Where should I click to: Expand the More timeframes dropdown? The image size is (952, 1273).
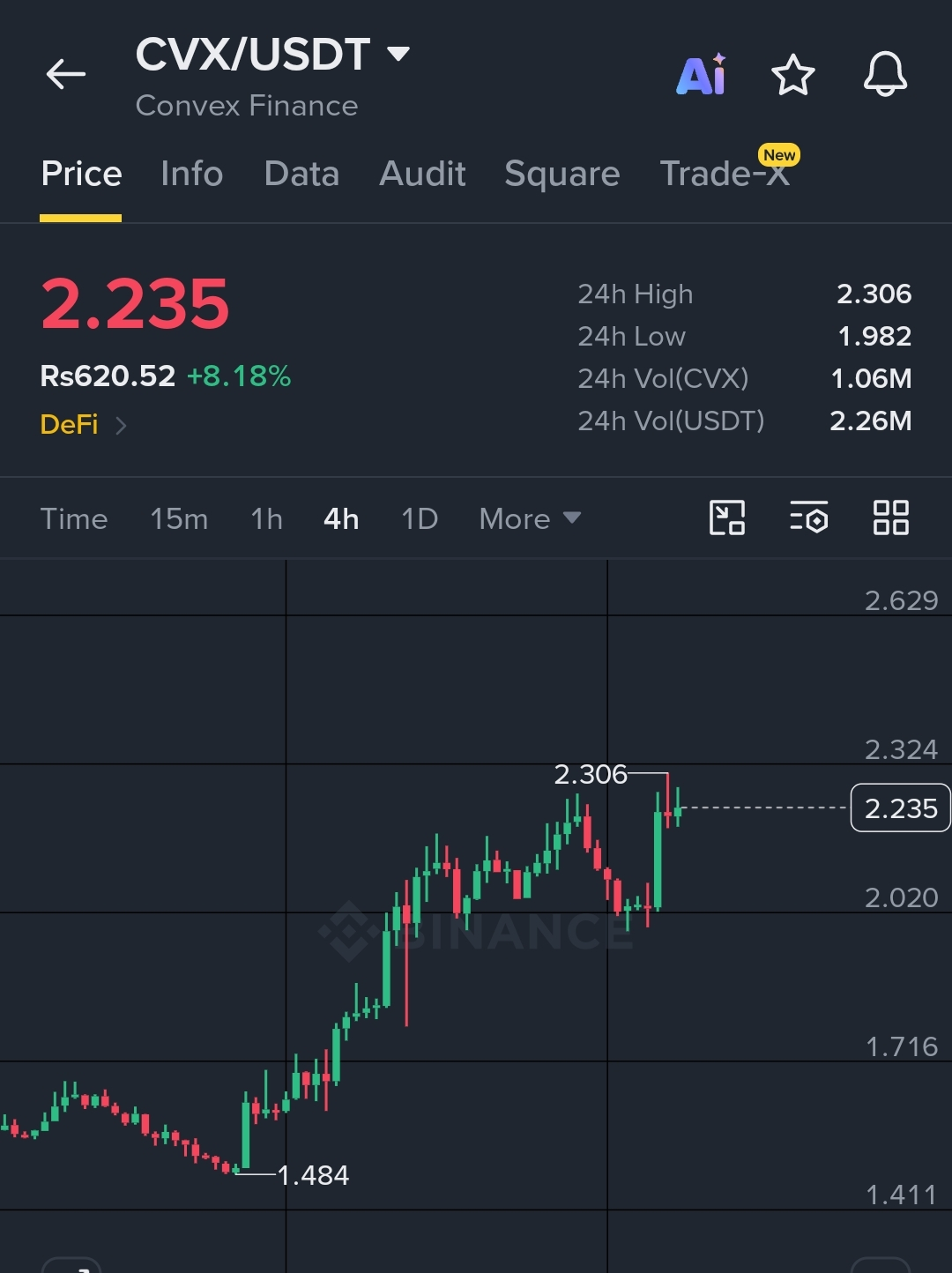point(530,518)
